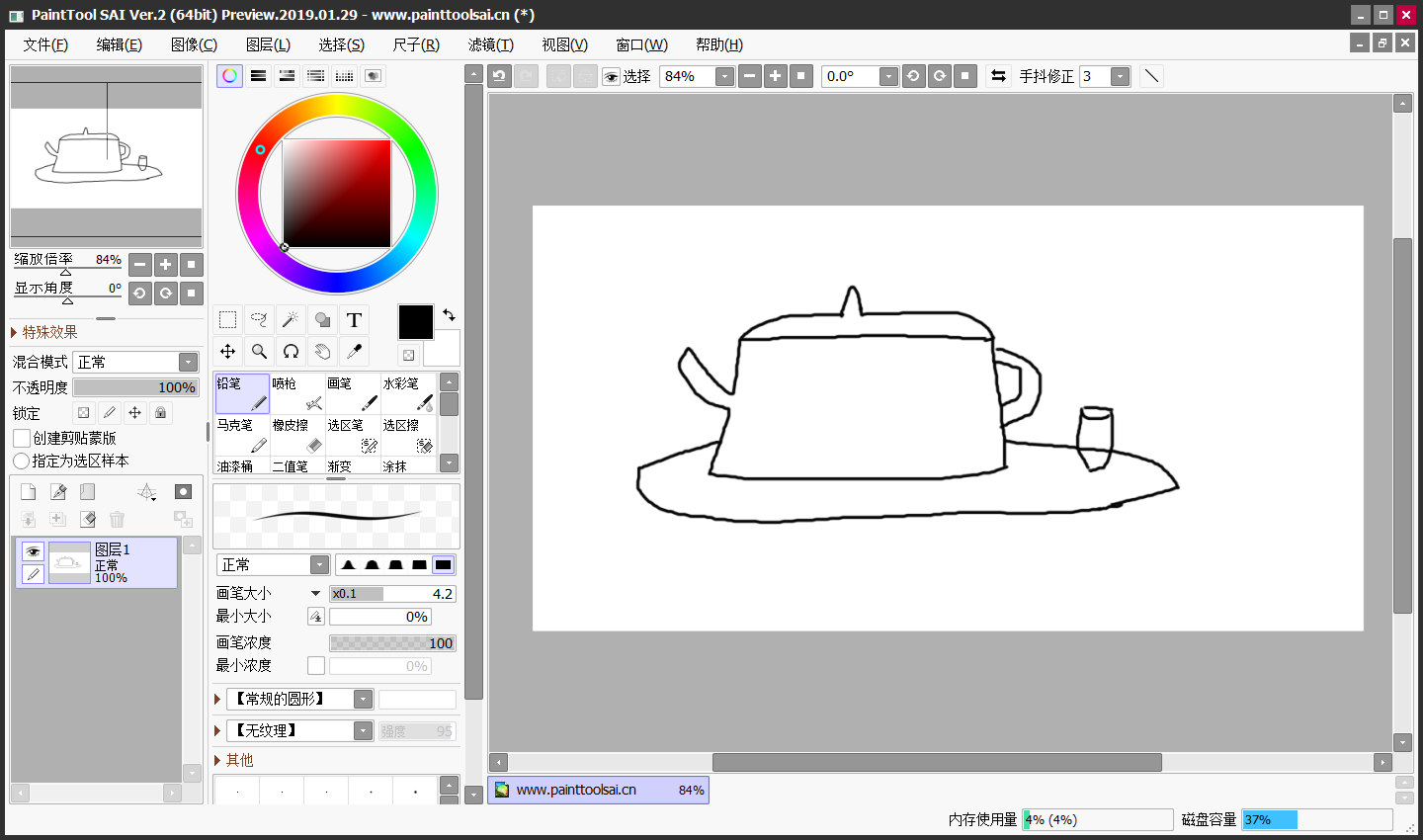Choose the 铅笔 pencil brush

(x=242, y=393)
